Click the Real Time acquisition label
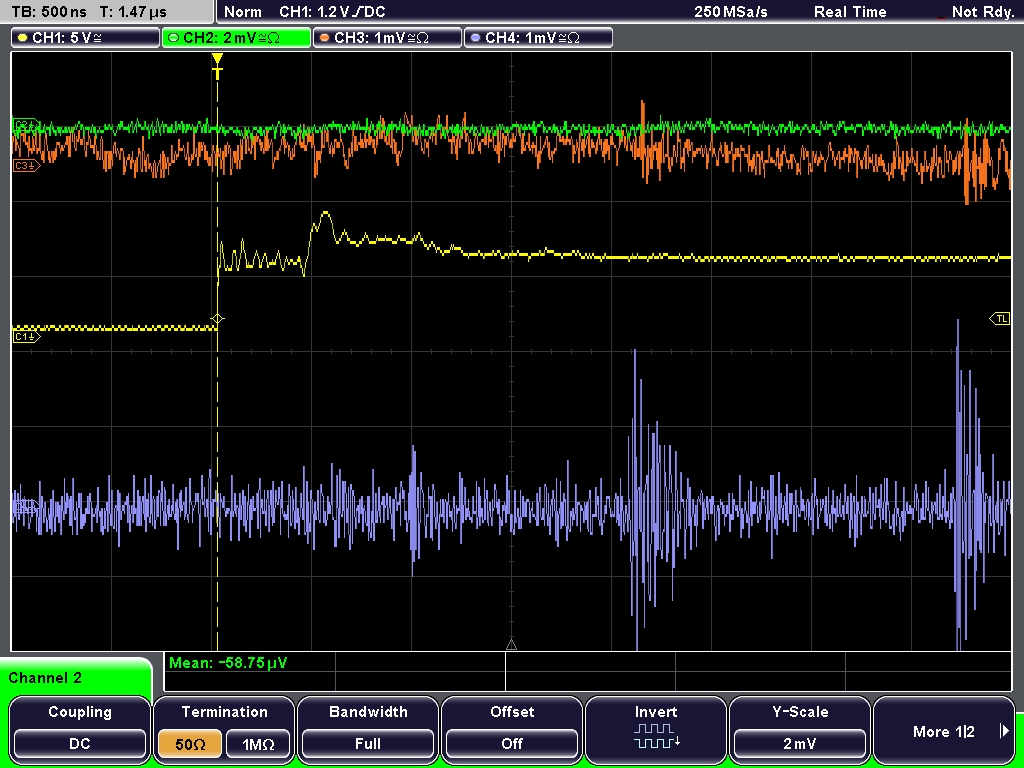Image resolution: width=1024 pixels, height=768 pixels. tap(850, 12)
